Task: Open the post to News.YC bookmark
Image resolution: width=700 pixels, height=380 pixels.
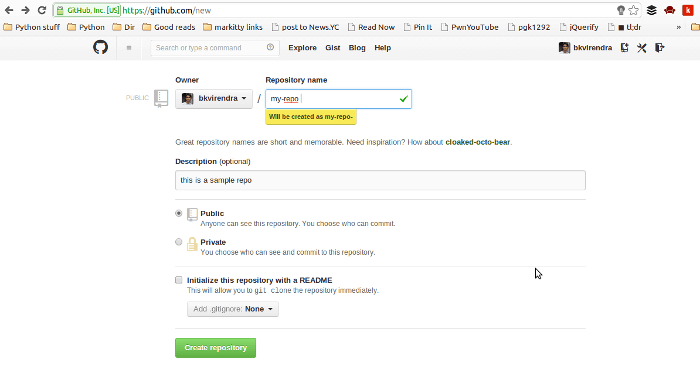Action: coord(305,27)
